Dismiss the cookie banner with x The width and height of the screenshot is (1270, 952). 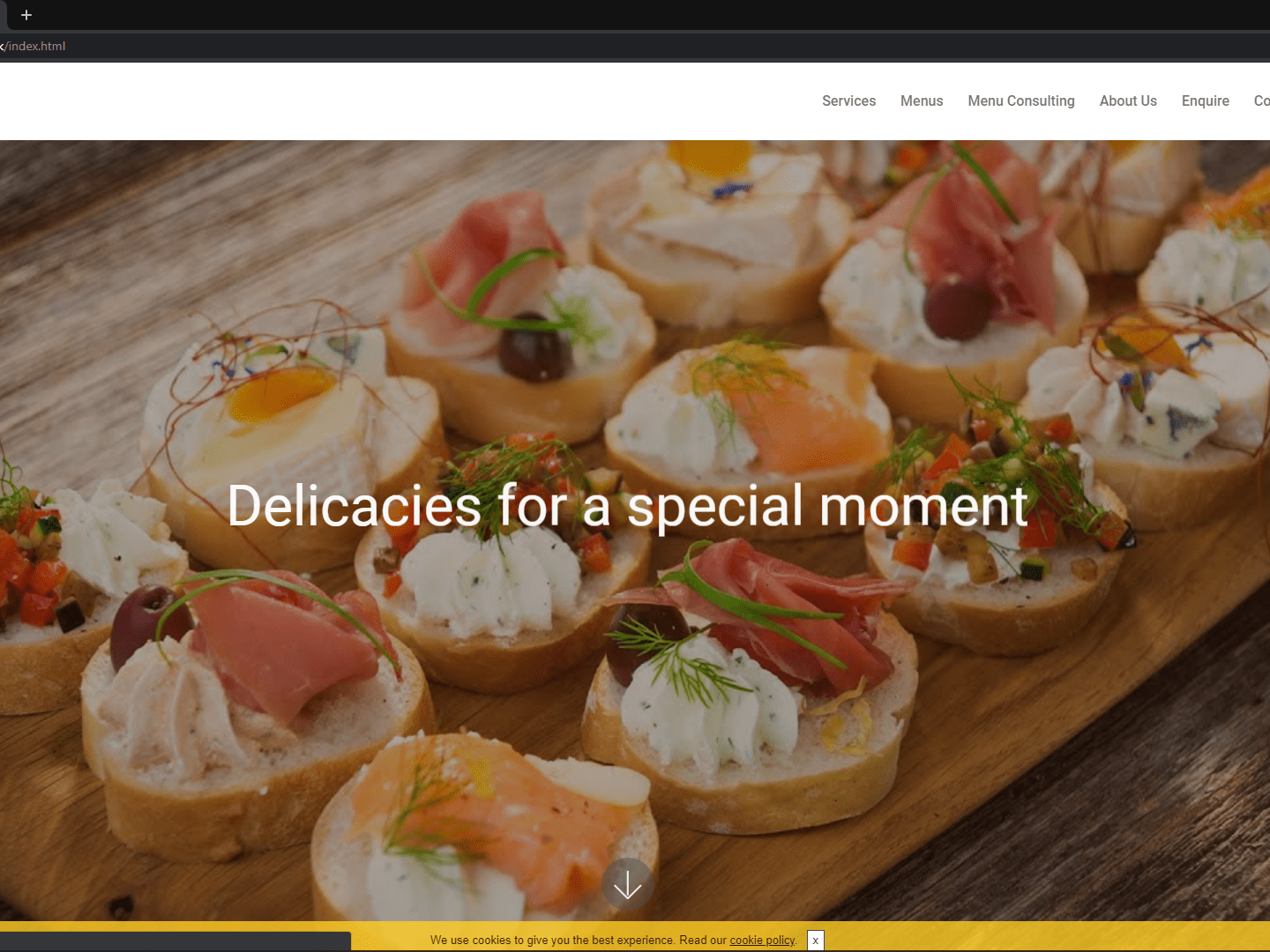coord(815,941)
